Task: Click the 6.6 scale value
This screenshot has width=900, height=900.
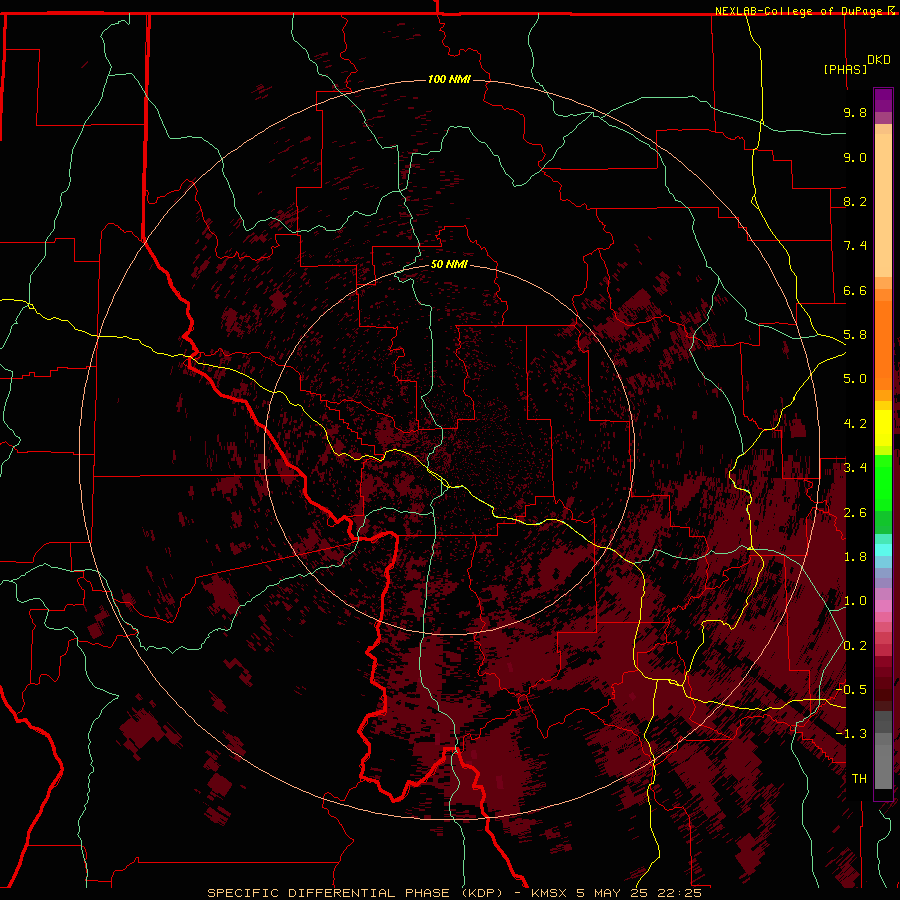Action: pos(855,290)
